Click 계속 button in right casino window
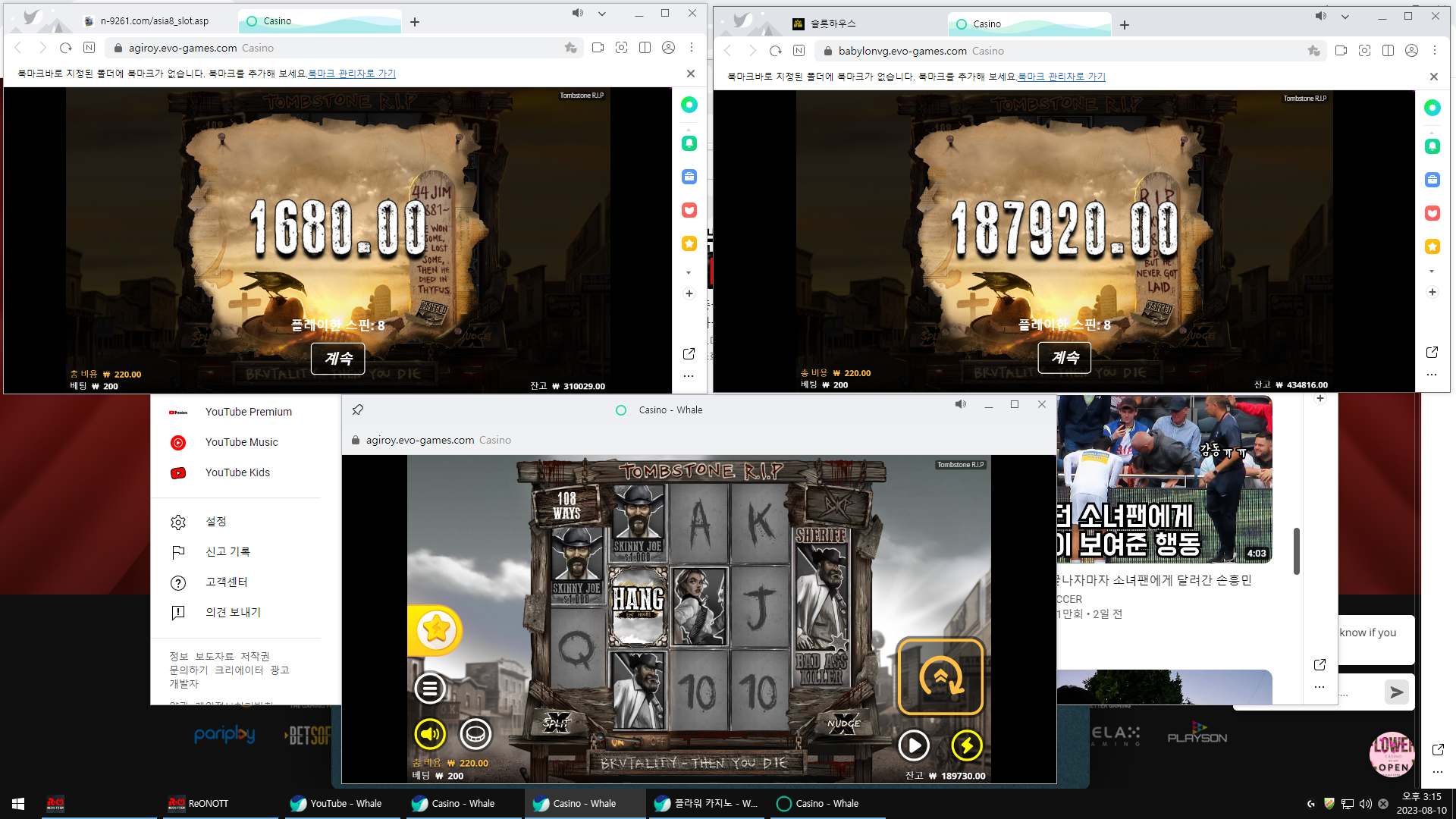 click(x=1064, y=357)
